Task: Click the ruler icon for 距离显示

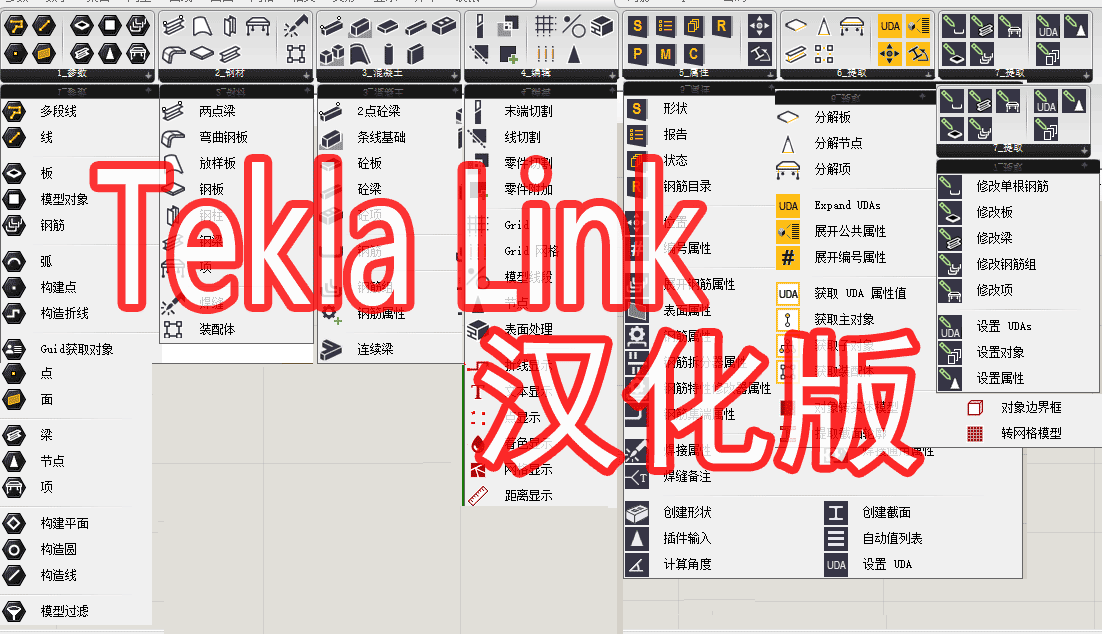Action: [x=478, y=496]
